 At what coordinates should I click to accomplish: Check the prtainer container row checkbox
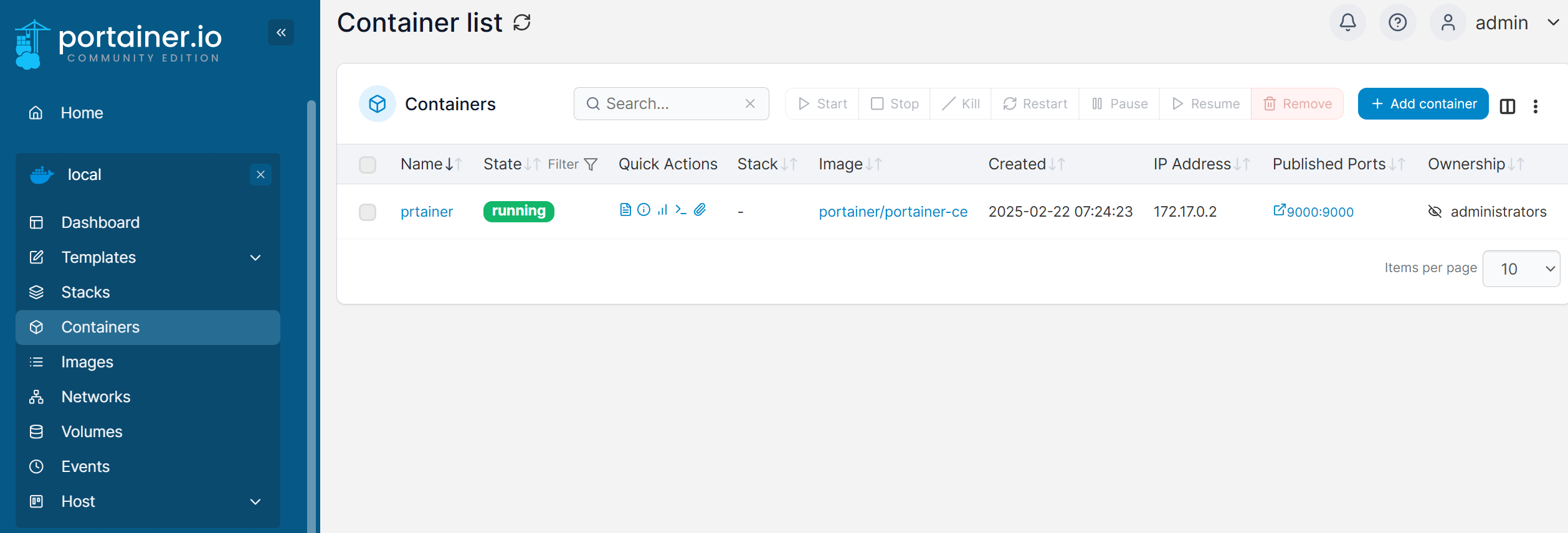tap(368, 212)
